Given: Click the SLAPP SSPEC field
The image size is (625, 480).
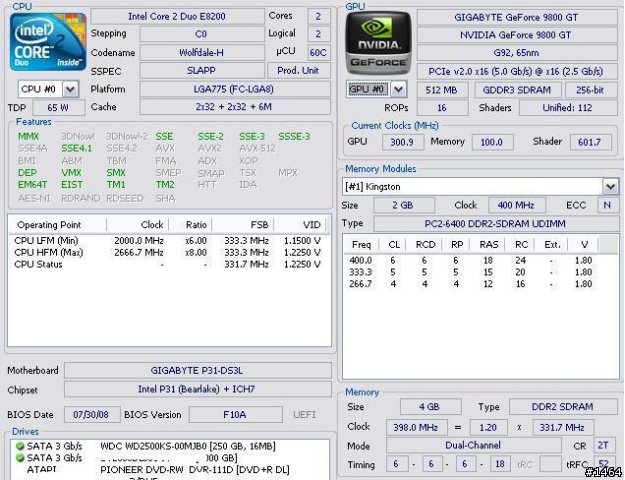Looking at the screenshot, I should (x=201, y=71).
